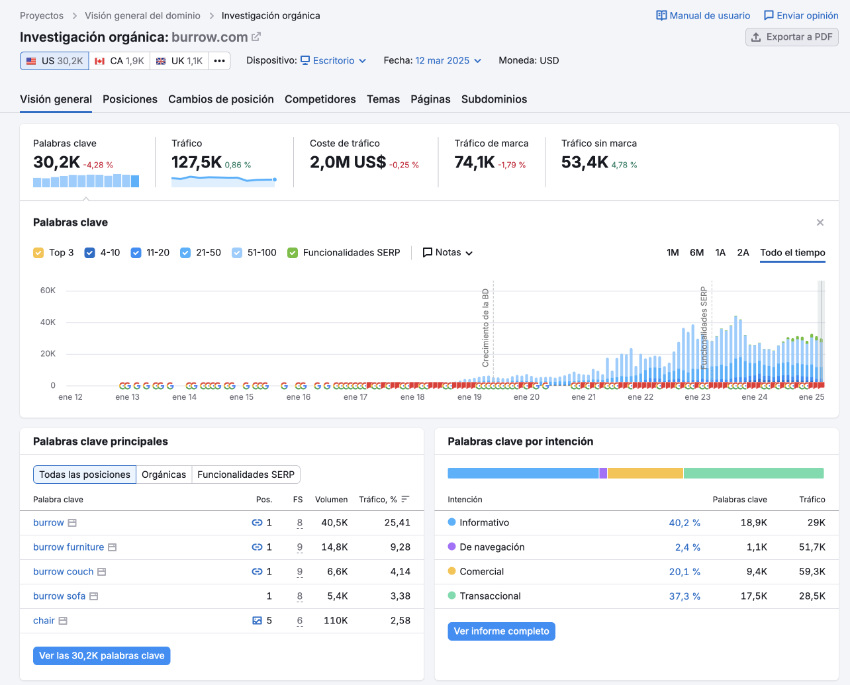Click Informativo 40,2 % link
850x685 pixels.
click(685, 523)
